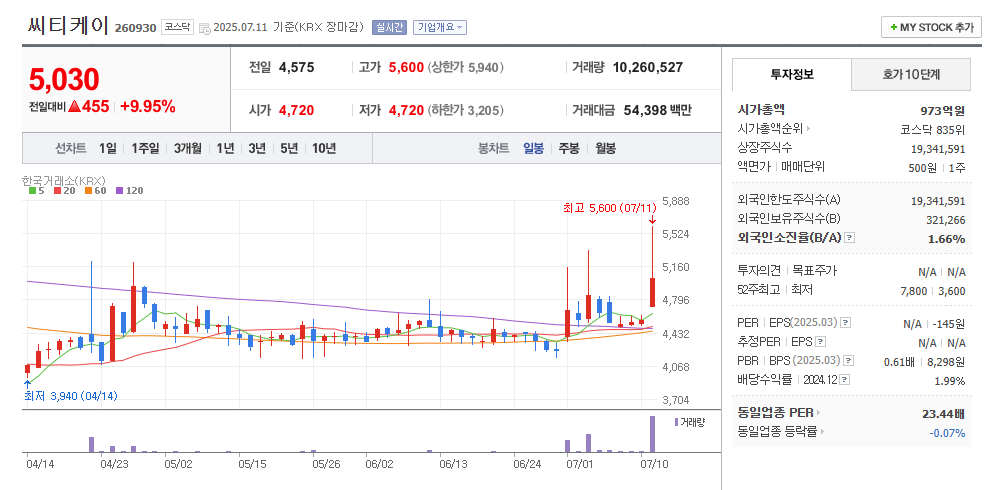
Task: Click the current price 5,030
Action: tap(64, 80)
